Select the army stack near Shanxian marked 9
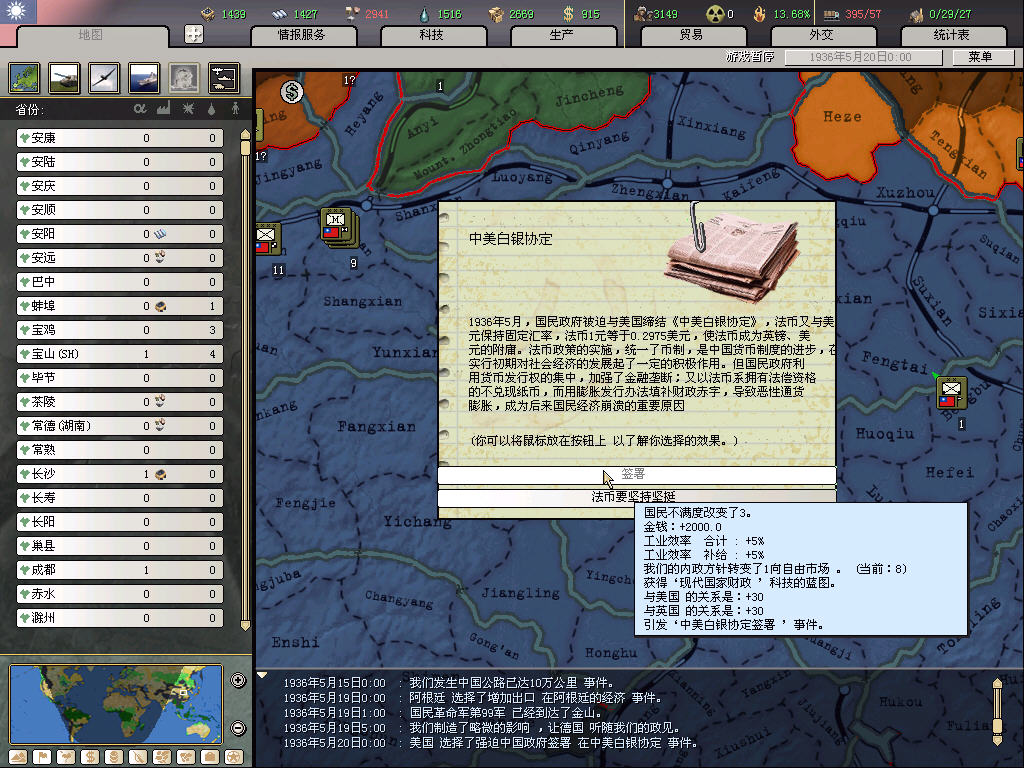 pos(338,227)
